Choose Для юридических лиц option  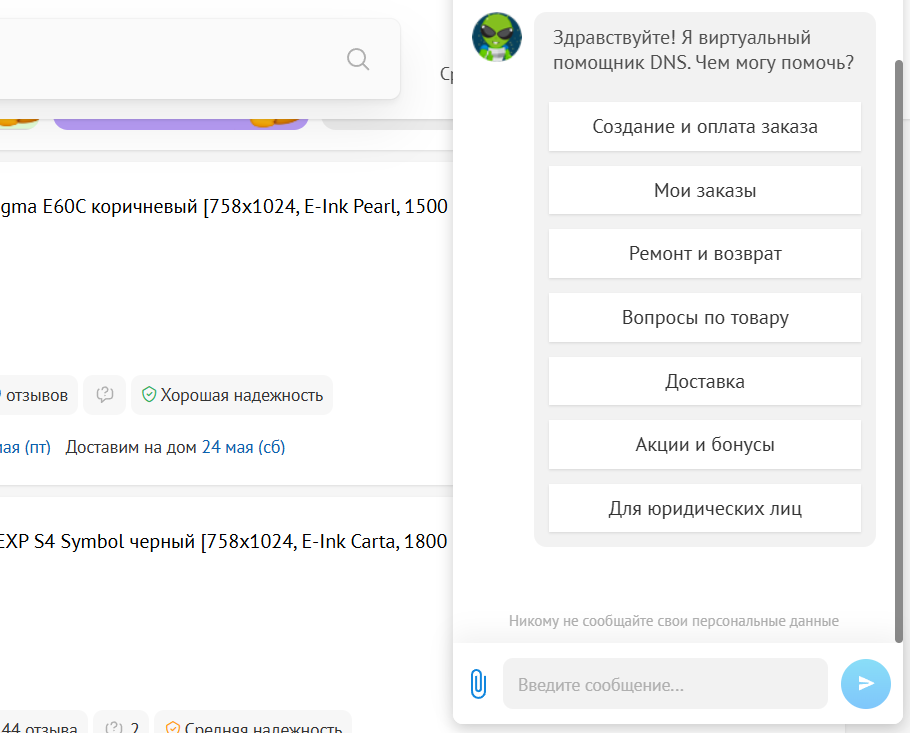tap(705, 508)
